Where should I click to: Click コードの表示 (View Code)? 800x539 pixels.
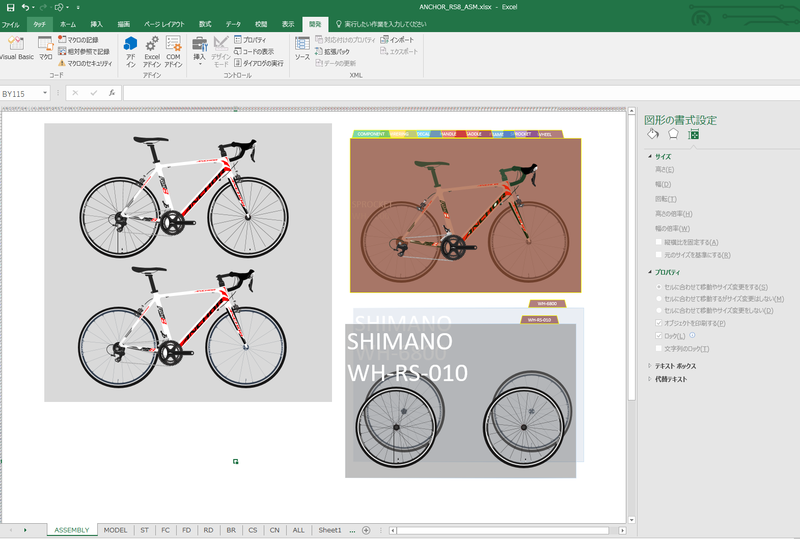click(x=254, y=51)
